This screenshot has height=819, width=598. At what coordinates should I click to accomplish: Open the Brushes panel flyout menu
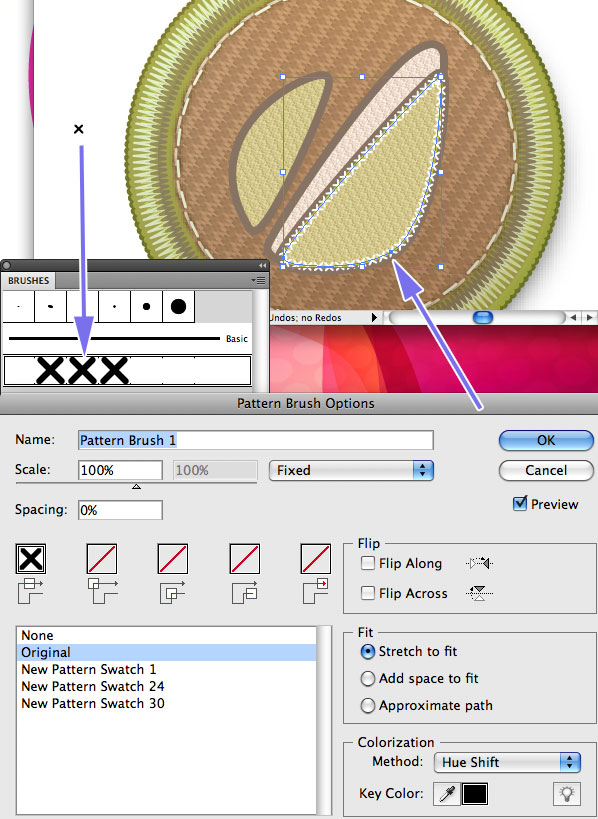coord(259,280)
